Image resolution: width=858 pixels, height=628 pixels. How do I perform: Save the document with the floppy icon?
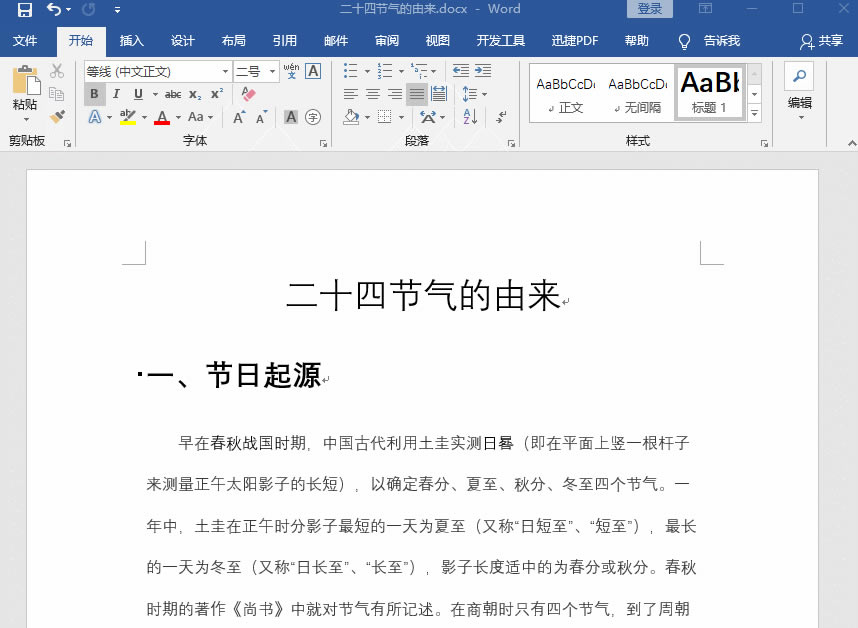coord(25,9)
